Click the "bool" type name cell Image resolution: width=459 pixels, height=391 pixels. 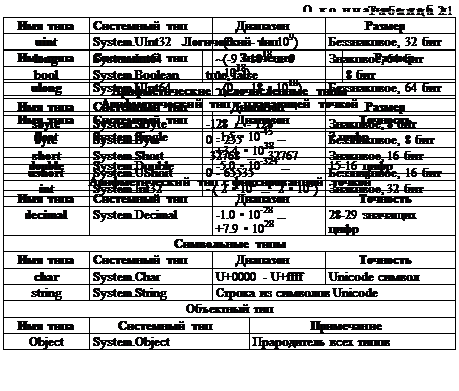click(x=46, y=74)
